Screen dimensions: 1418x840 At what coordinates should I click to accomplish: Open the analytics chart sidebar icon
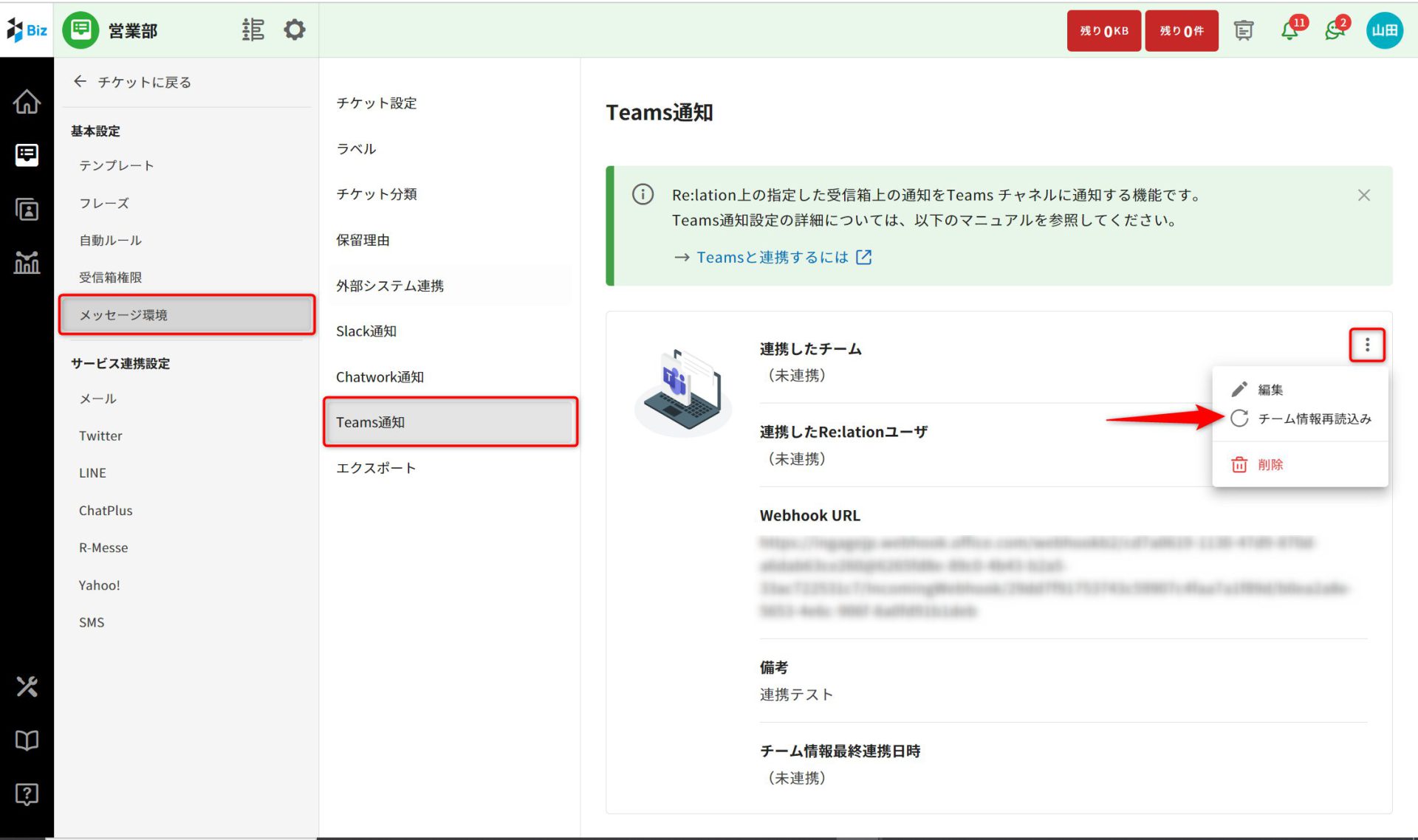pyautogui.click(x=27, y=263)
